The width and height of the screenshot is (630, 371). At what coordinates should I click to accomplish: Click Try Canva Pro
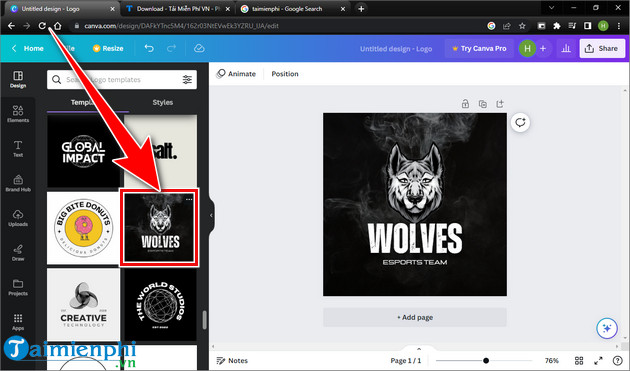coord(479,48)
